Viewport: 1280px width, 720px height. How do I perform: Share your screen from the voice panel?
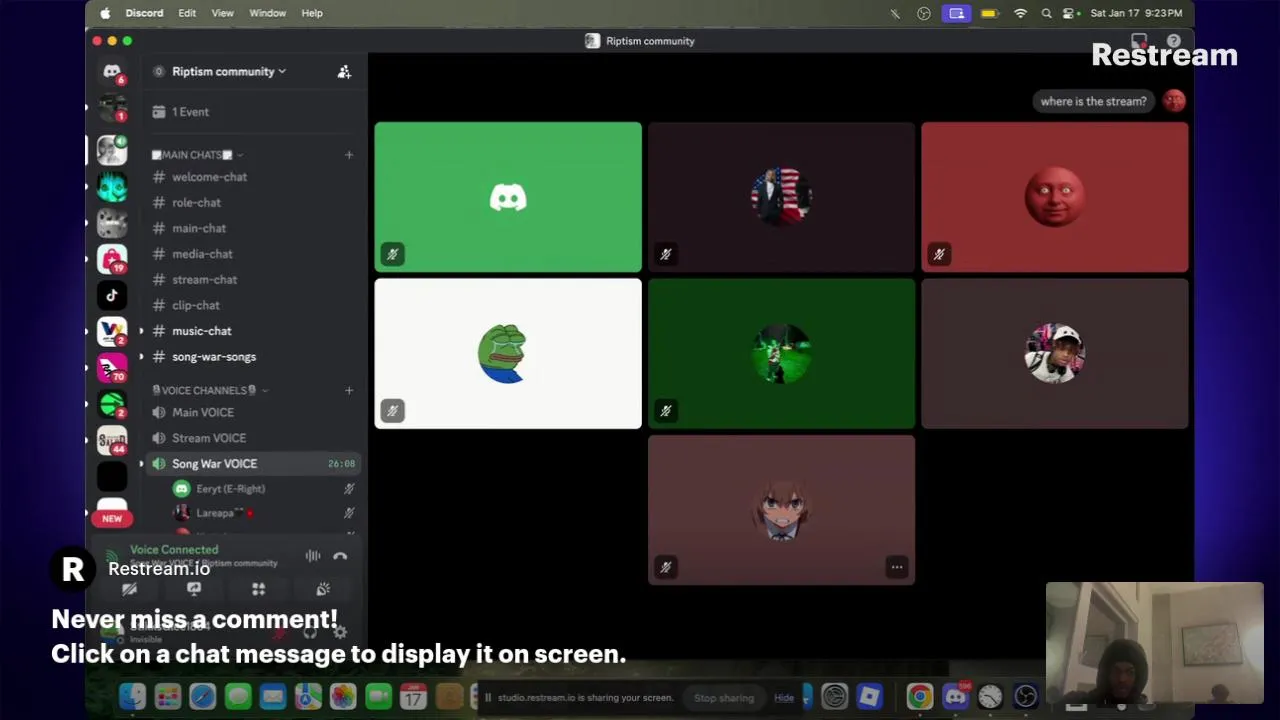(194, 589)
